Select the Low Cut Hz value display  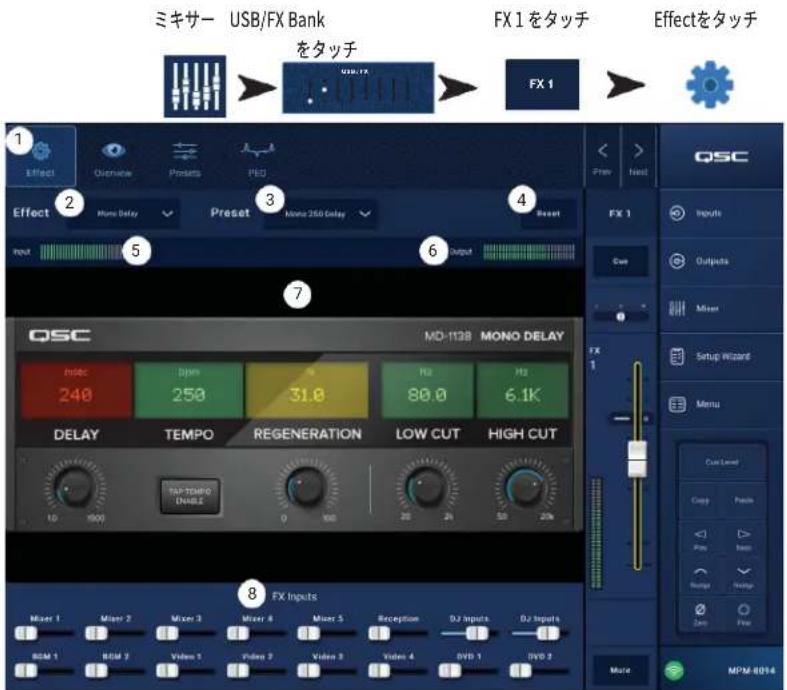[427, 389]
